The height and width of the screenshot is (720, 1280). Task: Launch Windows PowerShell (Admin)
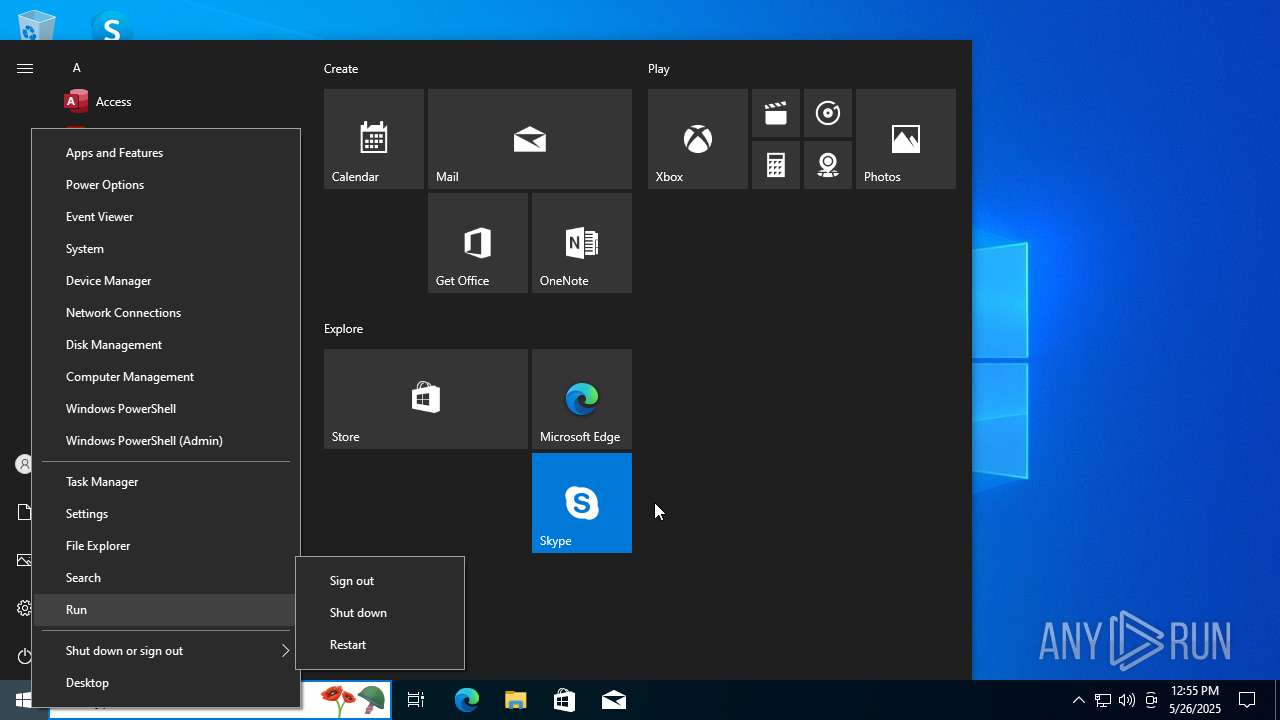tap(166, 441)
